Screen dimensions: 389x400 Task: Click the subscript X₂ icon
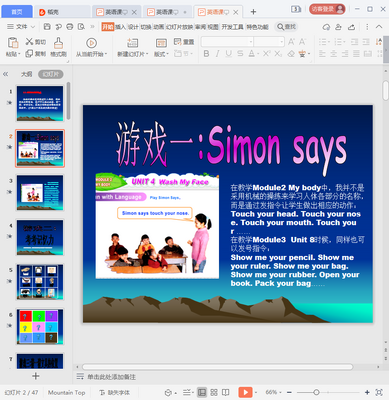[x=278, y=53]
